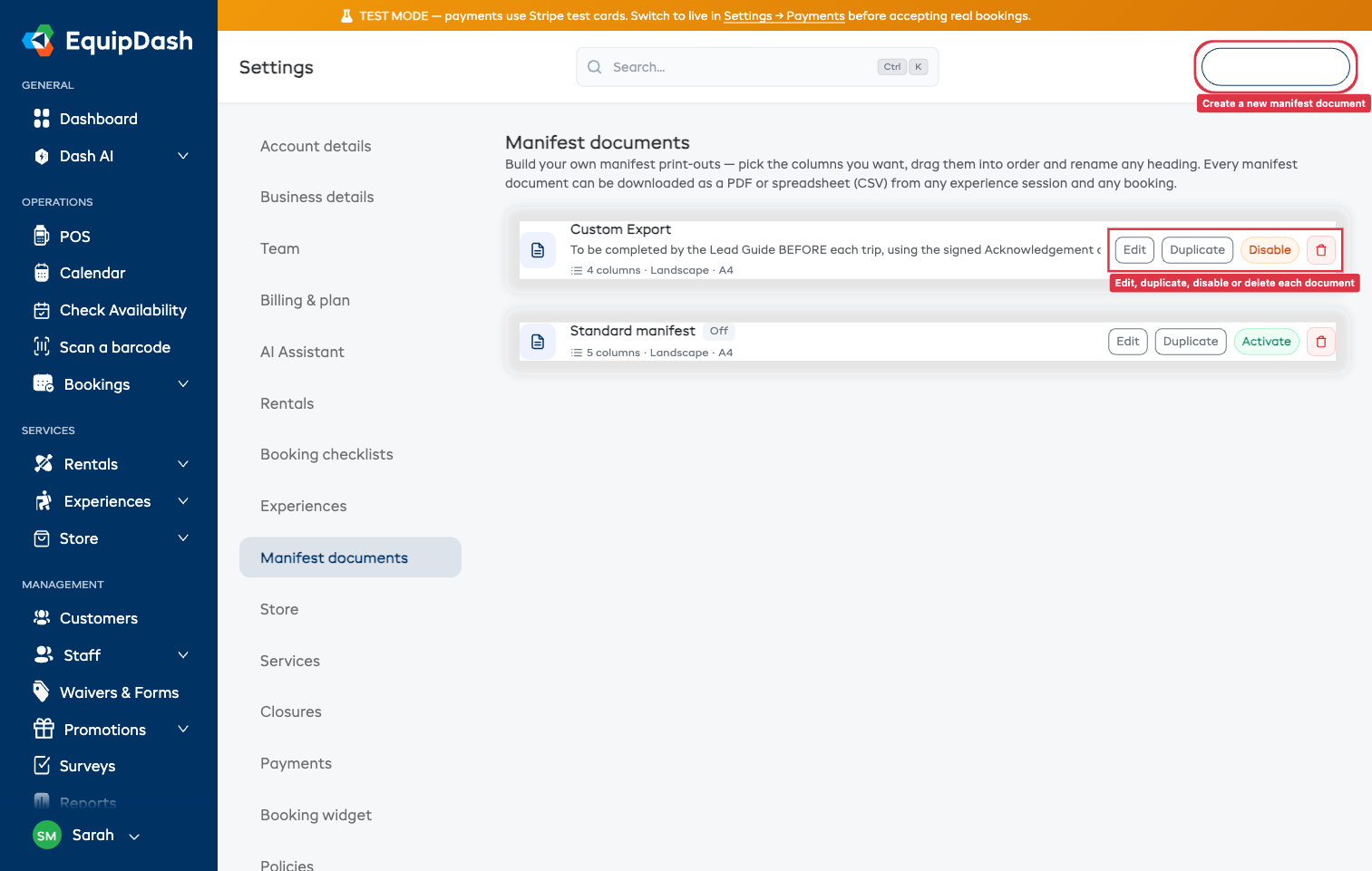Click the EquipDash logo icon
This screenshot has height=871, width=1372.
(38, 41)
